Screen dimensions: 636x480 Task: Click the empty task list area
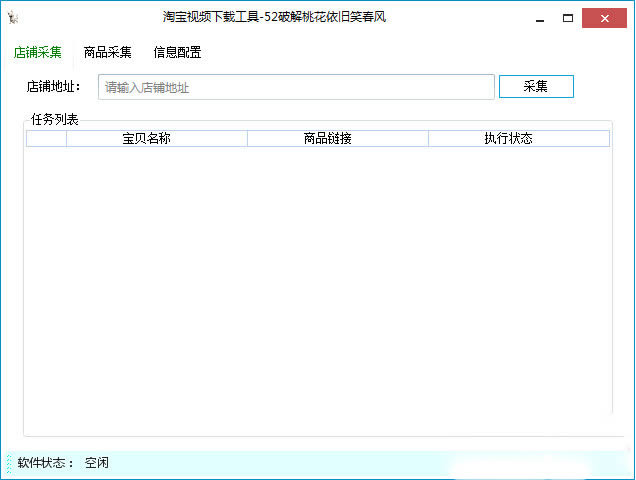tap(317, 280)
